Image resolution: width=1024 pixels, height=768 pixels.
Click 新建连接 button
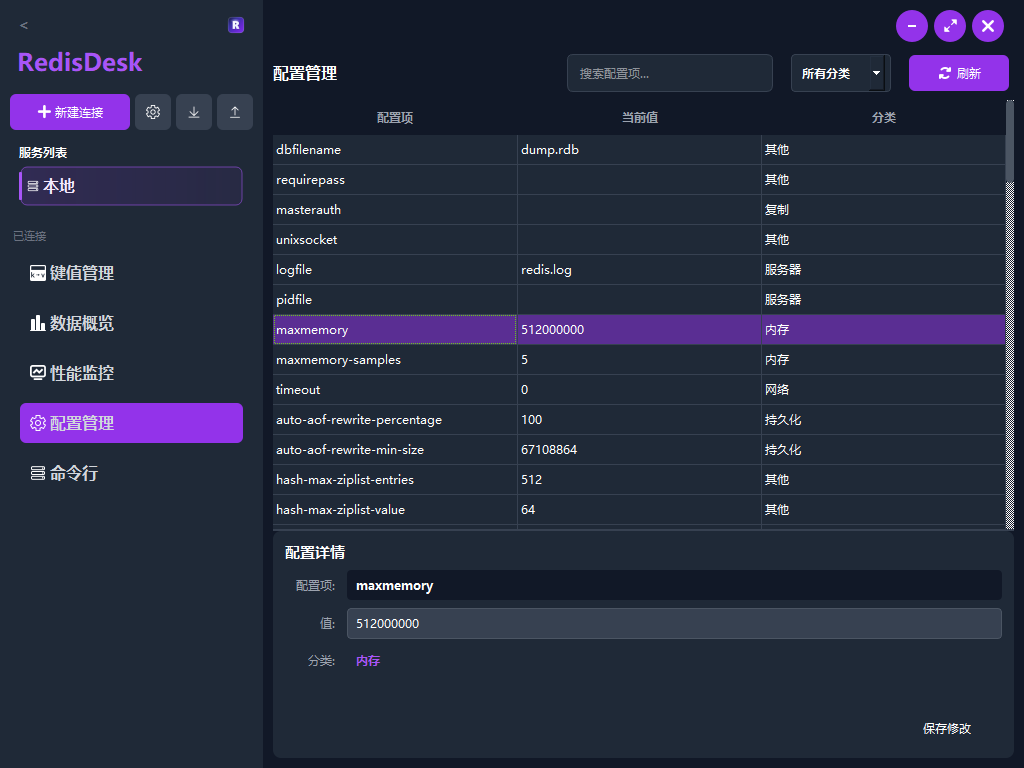[70, 112]
